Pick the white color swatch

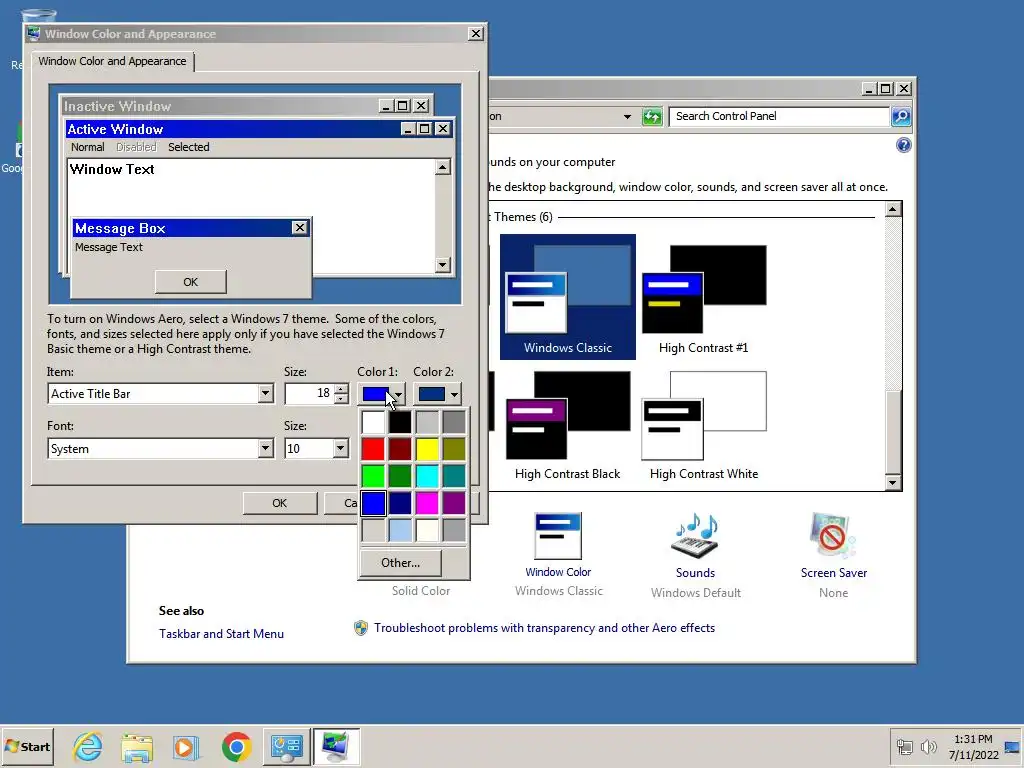point(373,422)
